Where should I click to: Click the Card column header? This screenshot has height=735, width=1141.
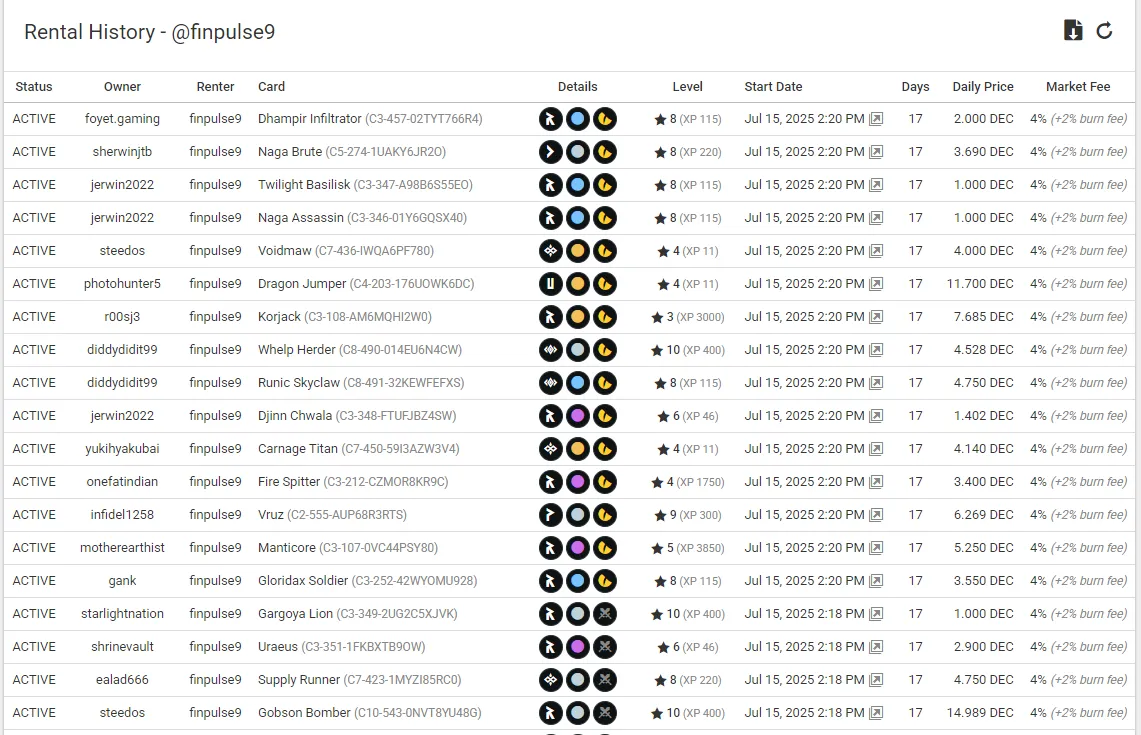pos(271,87)
